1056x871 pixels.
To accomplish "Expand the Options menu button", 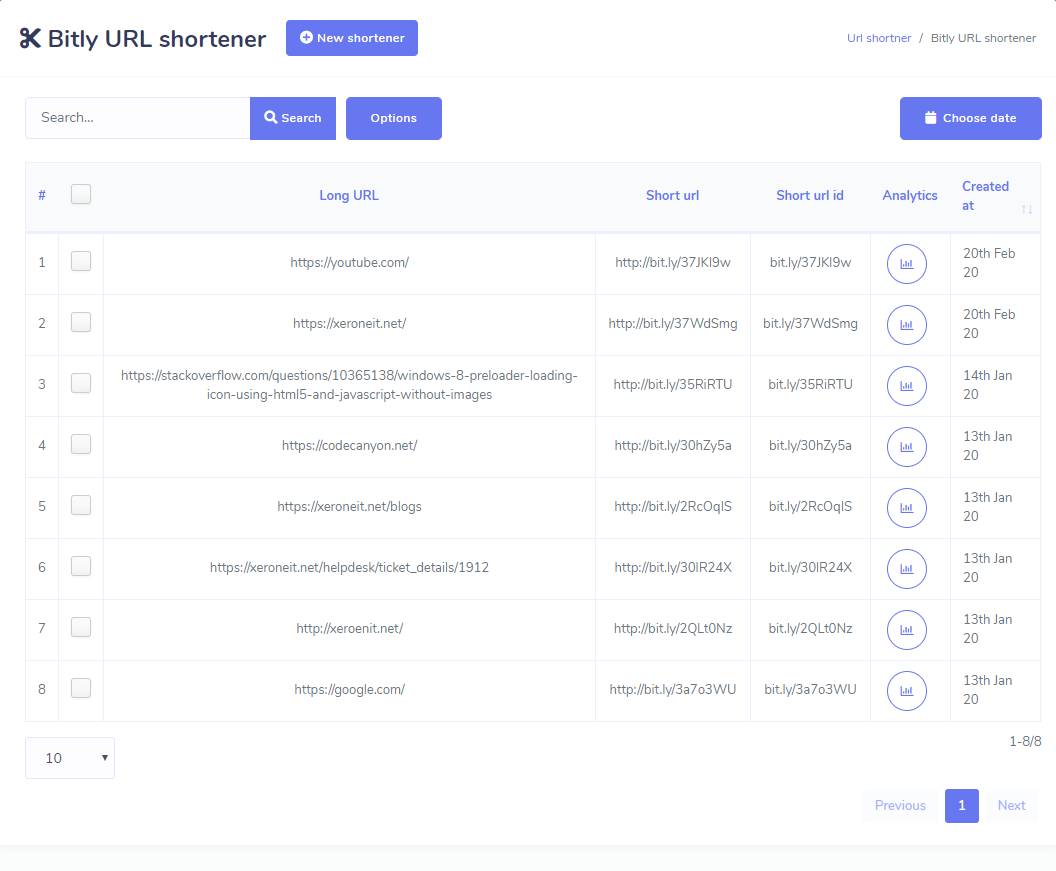I will 393,118.
